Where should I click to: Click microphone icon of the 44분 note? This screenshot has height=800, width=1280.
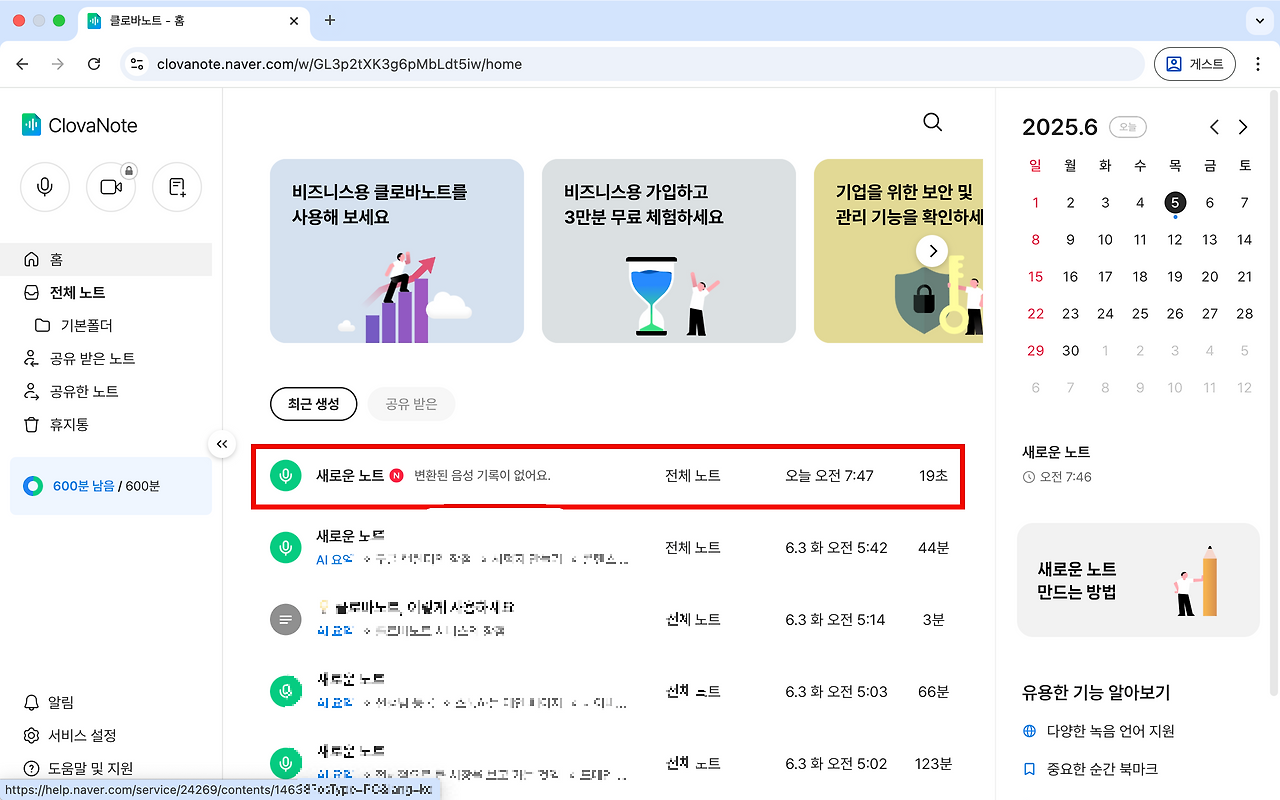coord(286,548)
